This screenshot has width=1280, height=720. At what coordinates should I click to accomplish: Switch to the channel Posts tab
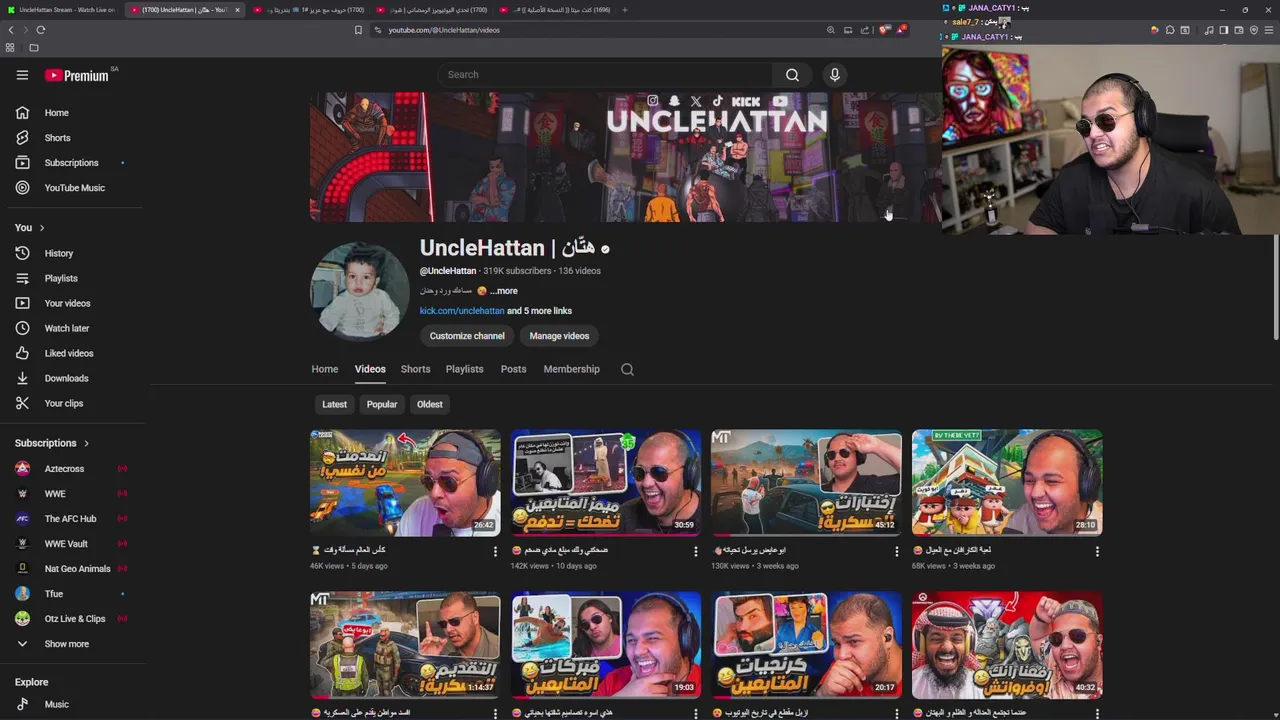coord(513,369)
